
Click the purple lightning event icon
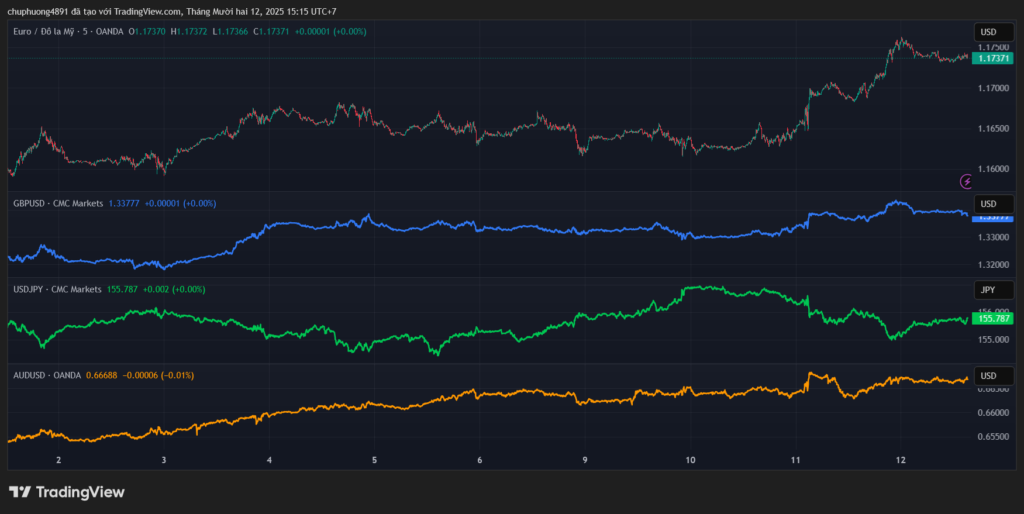[x=966, y=181]
